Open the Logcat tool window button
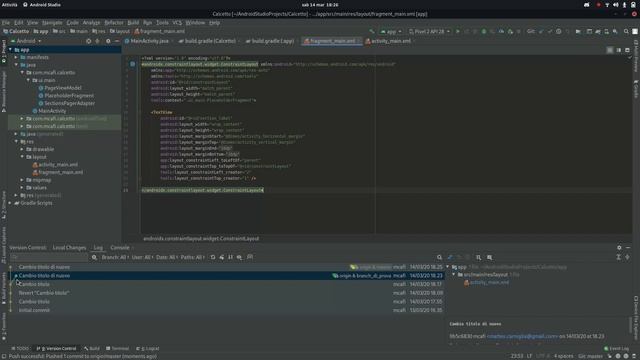 point(148,349)
